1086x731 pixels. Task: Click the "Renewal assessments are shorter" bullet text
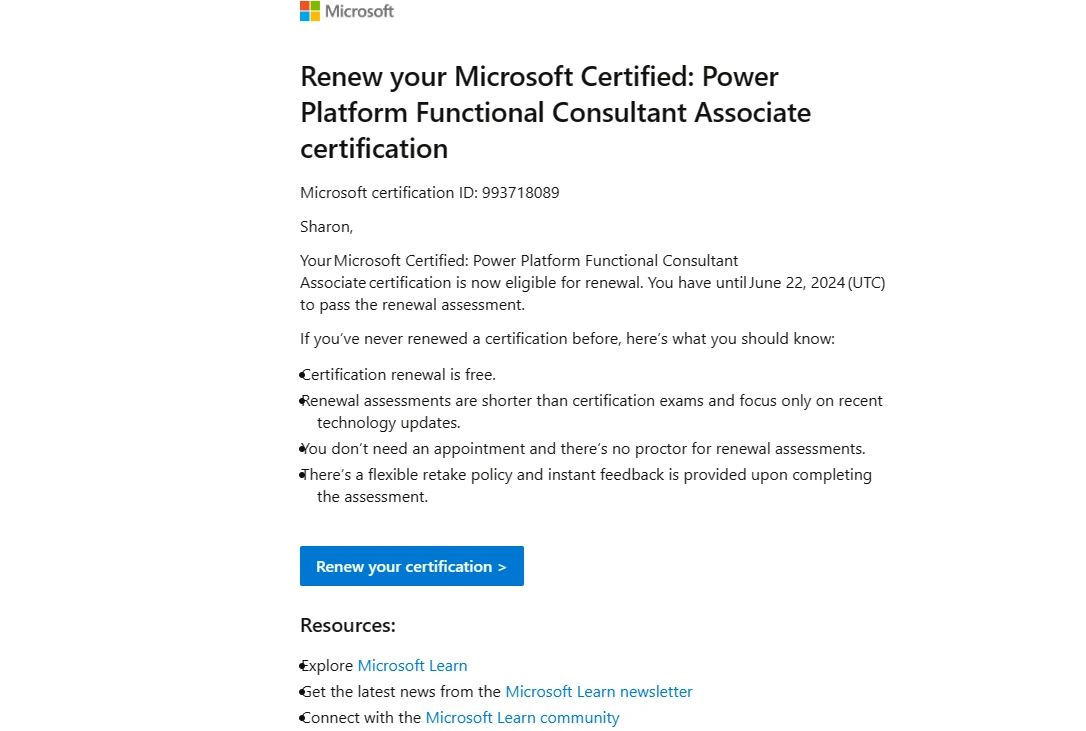[x=592, y=401]
